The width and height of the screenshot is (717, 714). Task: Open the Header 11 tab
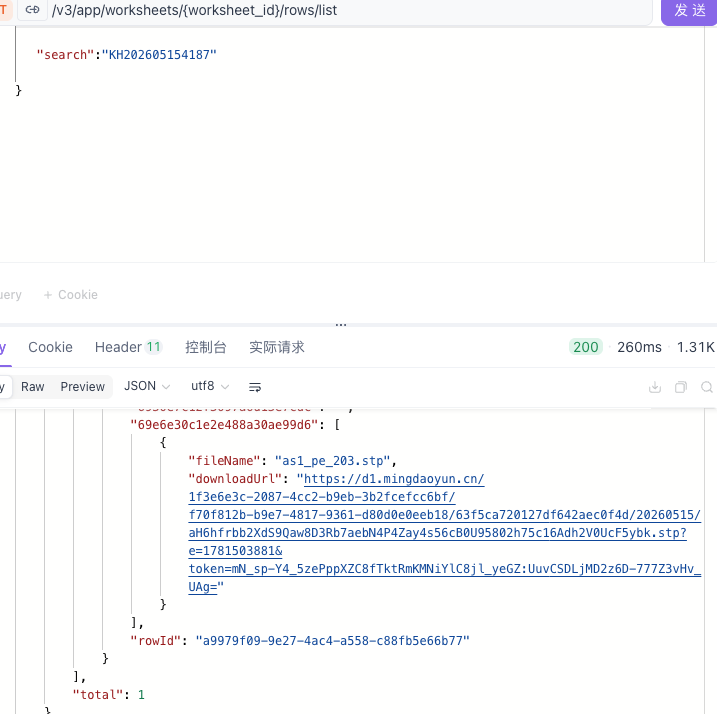[128, 347]
